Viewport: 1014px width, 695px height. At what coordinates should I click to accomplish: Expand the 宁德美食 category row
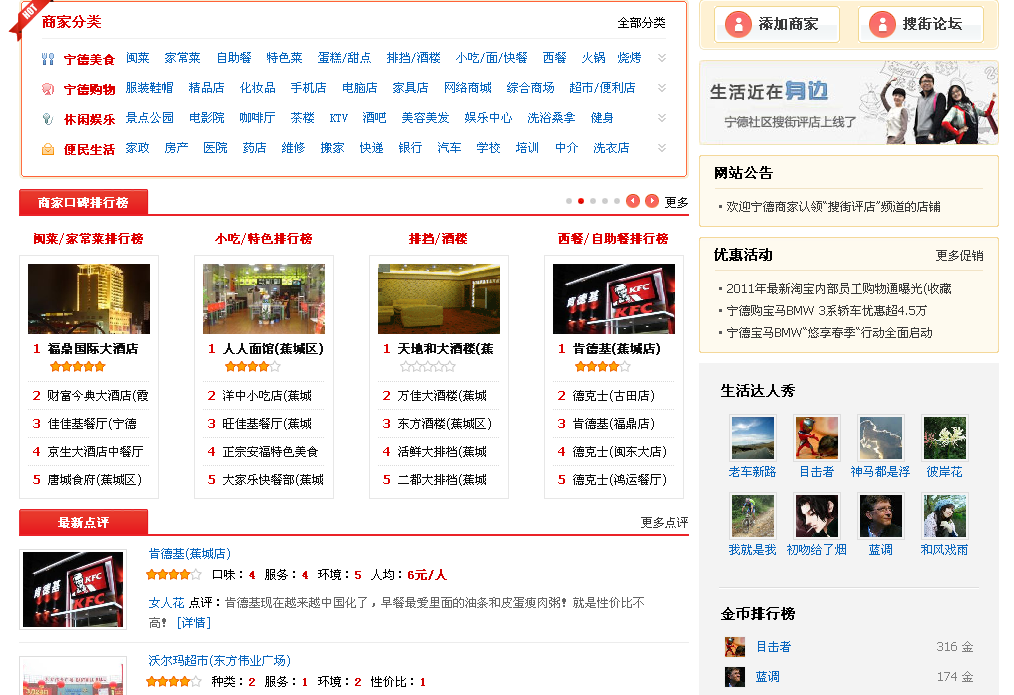[x=662, y=58]
